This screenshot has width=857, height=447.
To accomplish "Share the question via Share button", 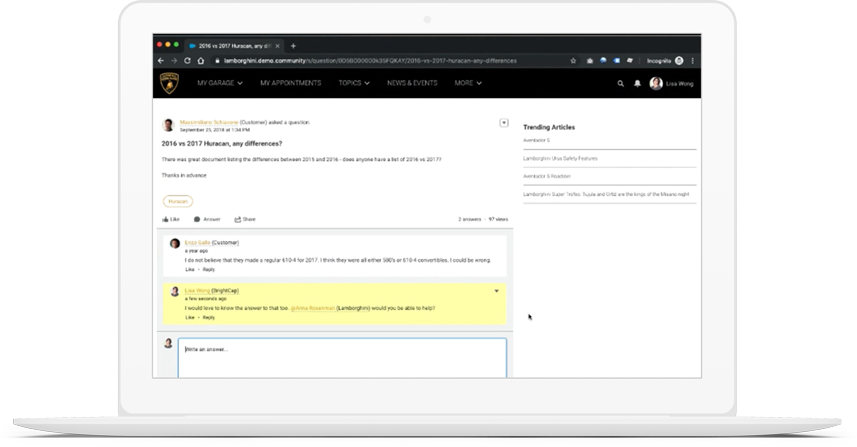I will pos(245,219).
